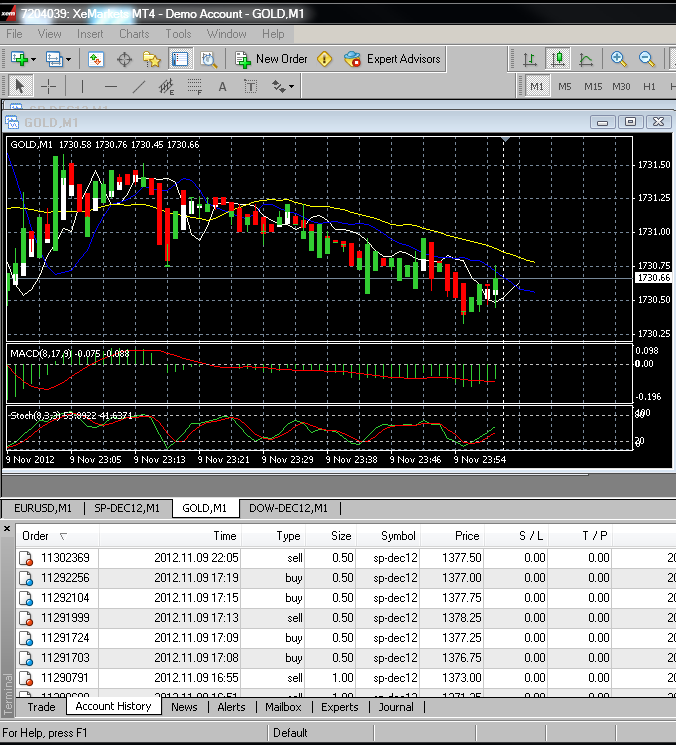The width and height of the screenshot is (676, 745).
Task: Click the GOLD,M1 chart window icon
Action: tap(12, 123)
